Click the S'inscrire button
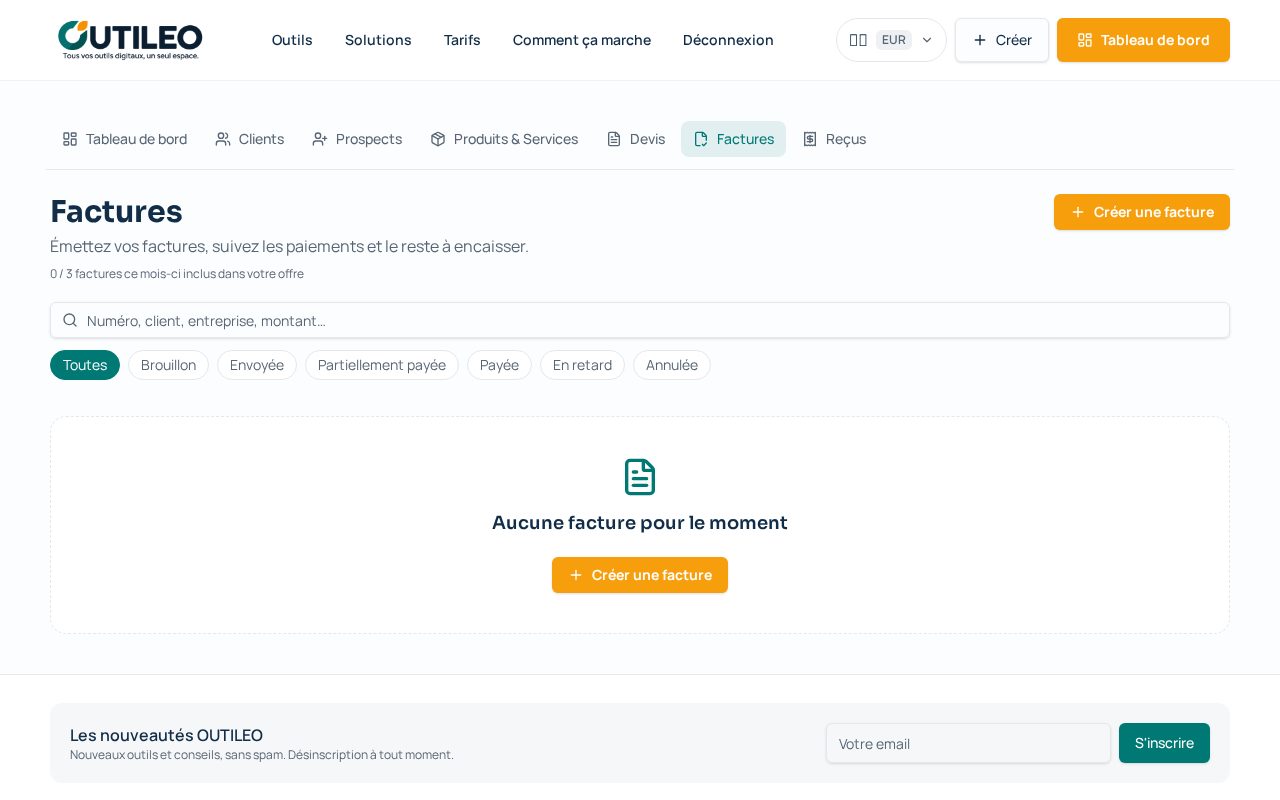Image resolution: width=1280 pixels, height=800 pixels. click(1164, 743)
